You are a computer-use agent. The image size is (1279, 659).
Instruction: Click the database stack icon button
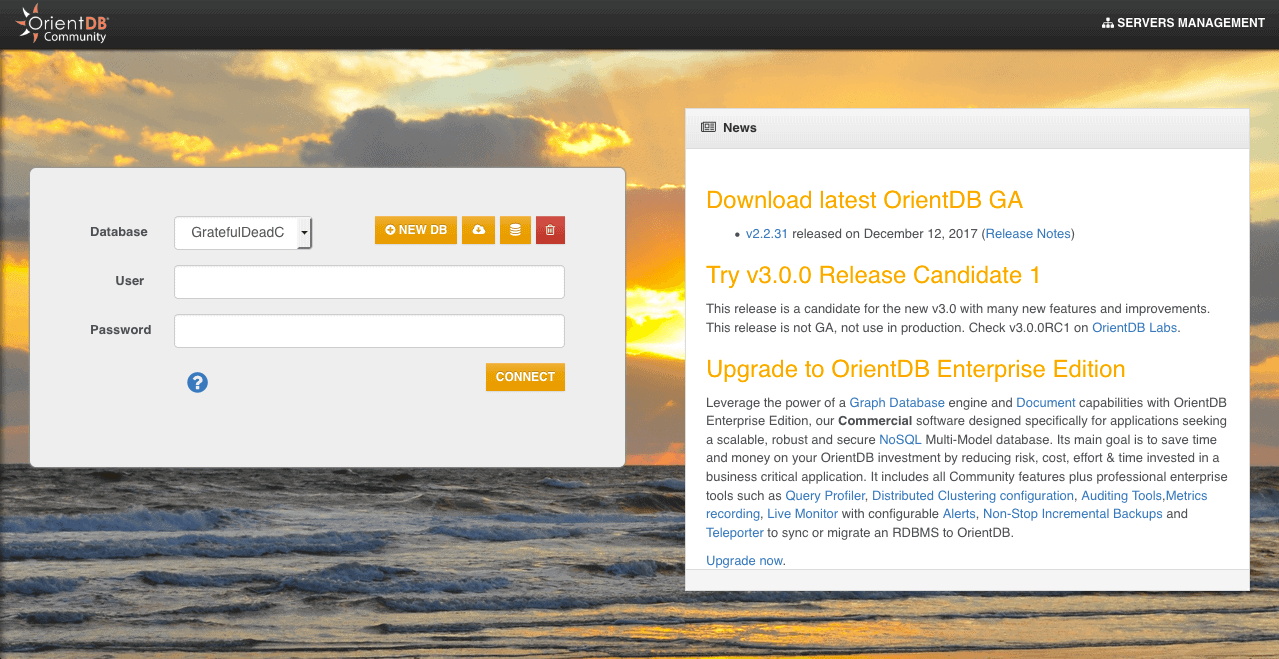pos(515,231)
